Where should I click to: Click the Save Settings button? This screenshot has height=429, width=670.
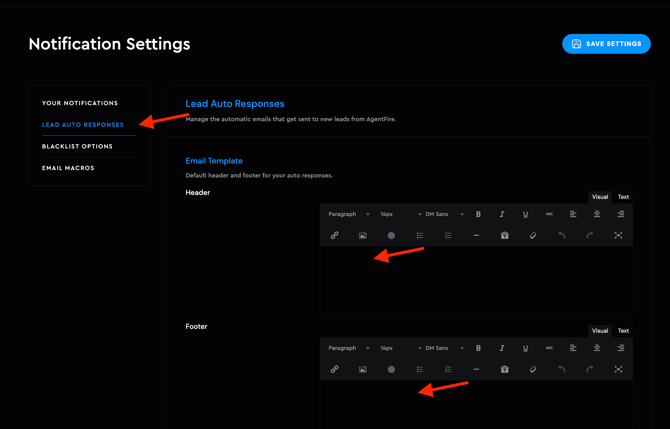click(x=606, y=44)
